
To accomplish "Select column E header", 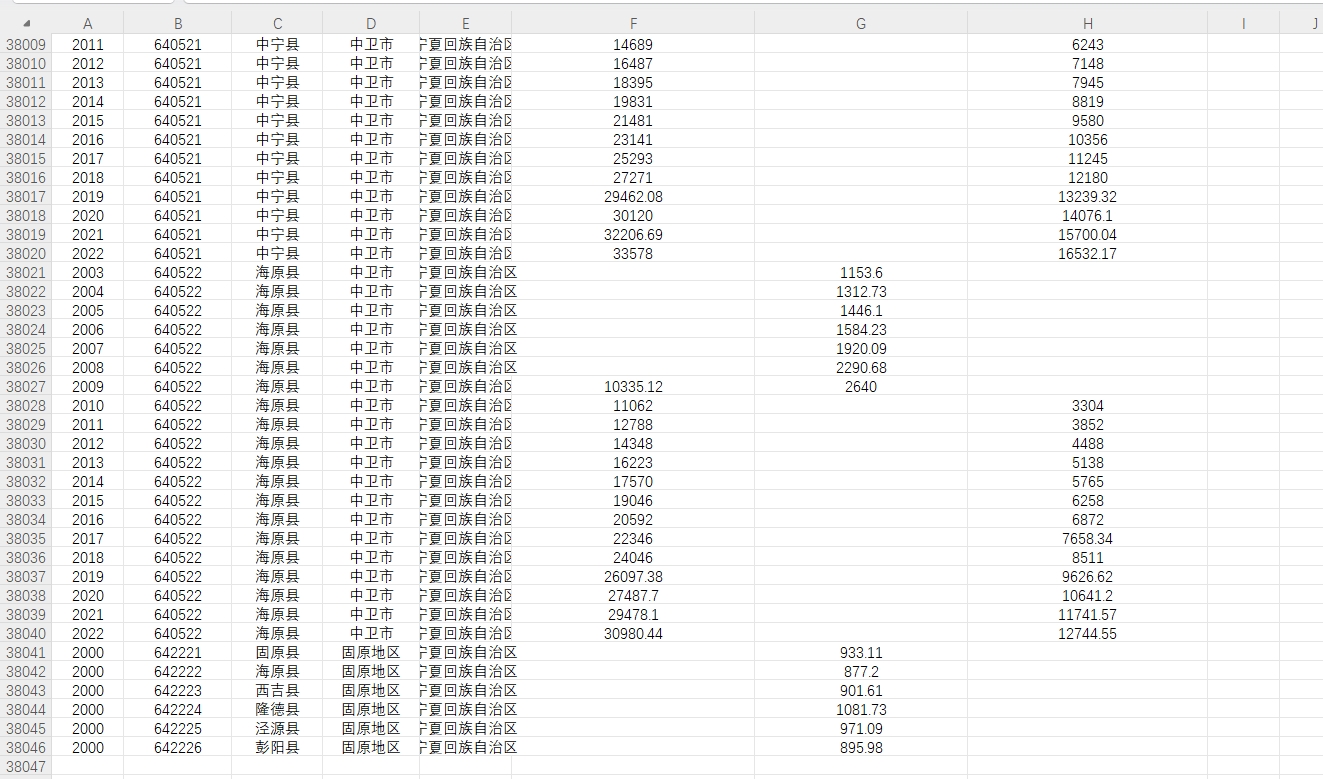I will 466,23.
